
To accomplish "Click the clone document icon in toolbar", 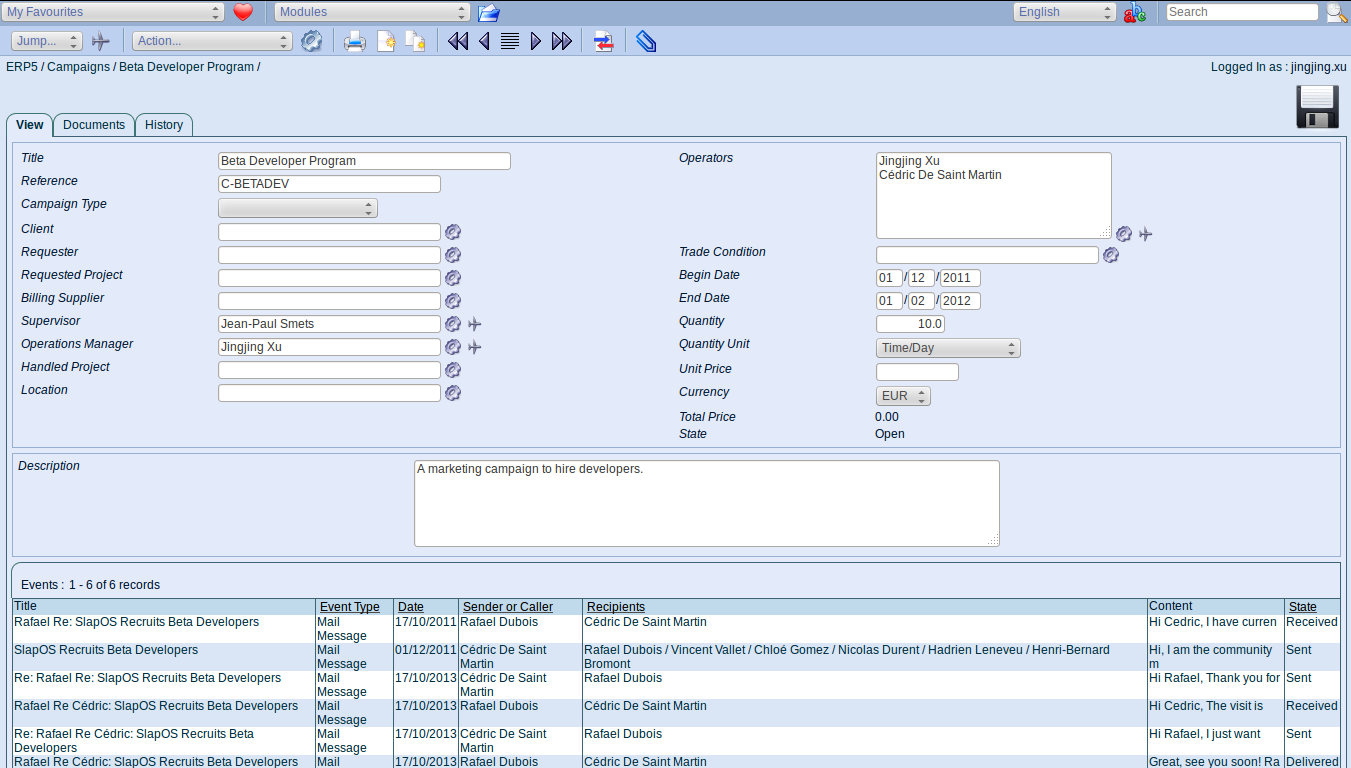I will pyautogui.click(x=415, y=41).
